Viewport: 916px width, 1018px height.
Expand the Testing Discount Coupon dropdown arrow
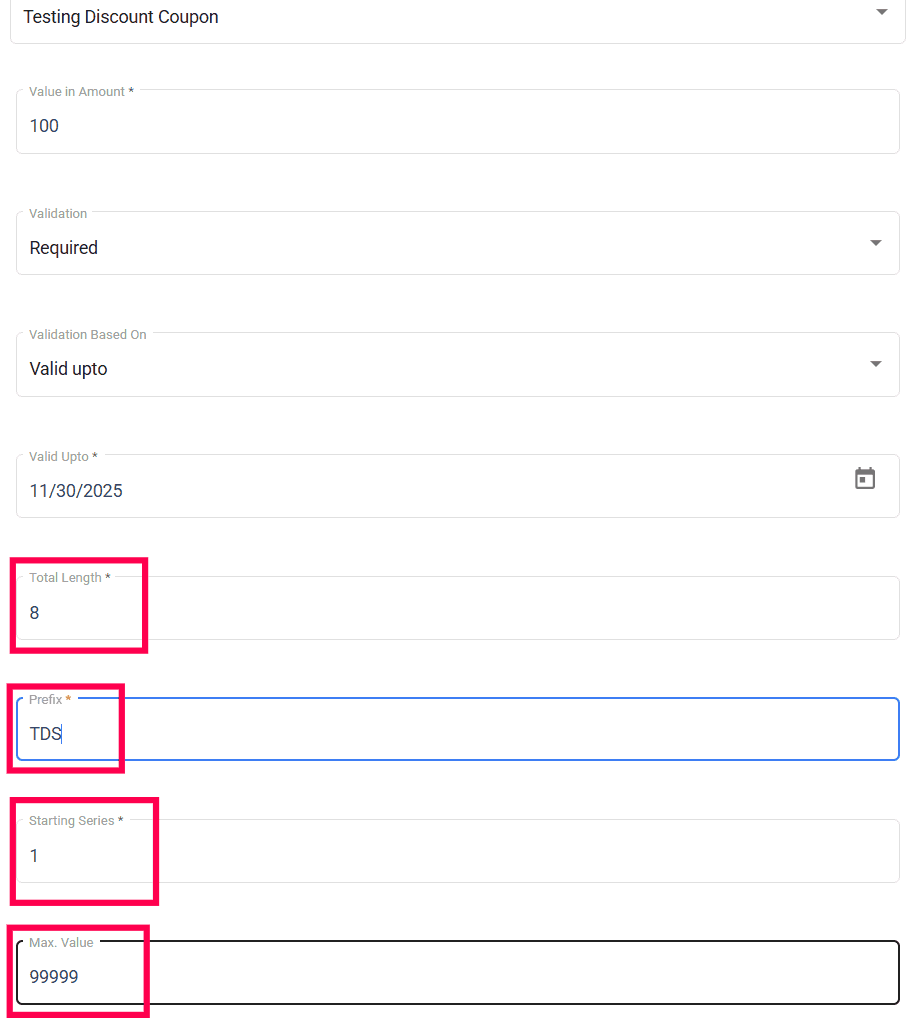(x=881, y=12)
